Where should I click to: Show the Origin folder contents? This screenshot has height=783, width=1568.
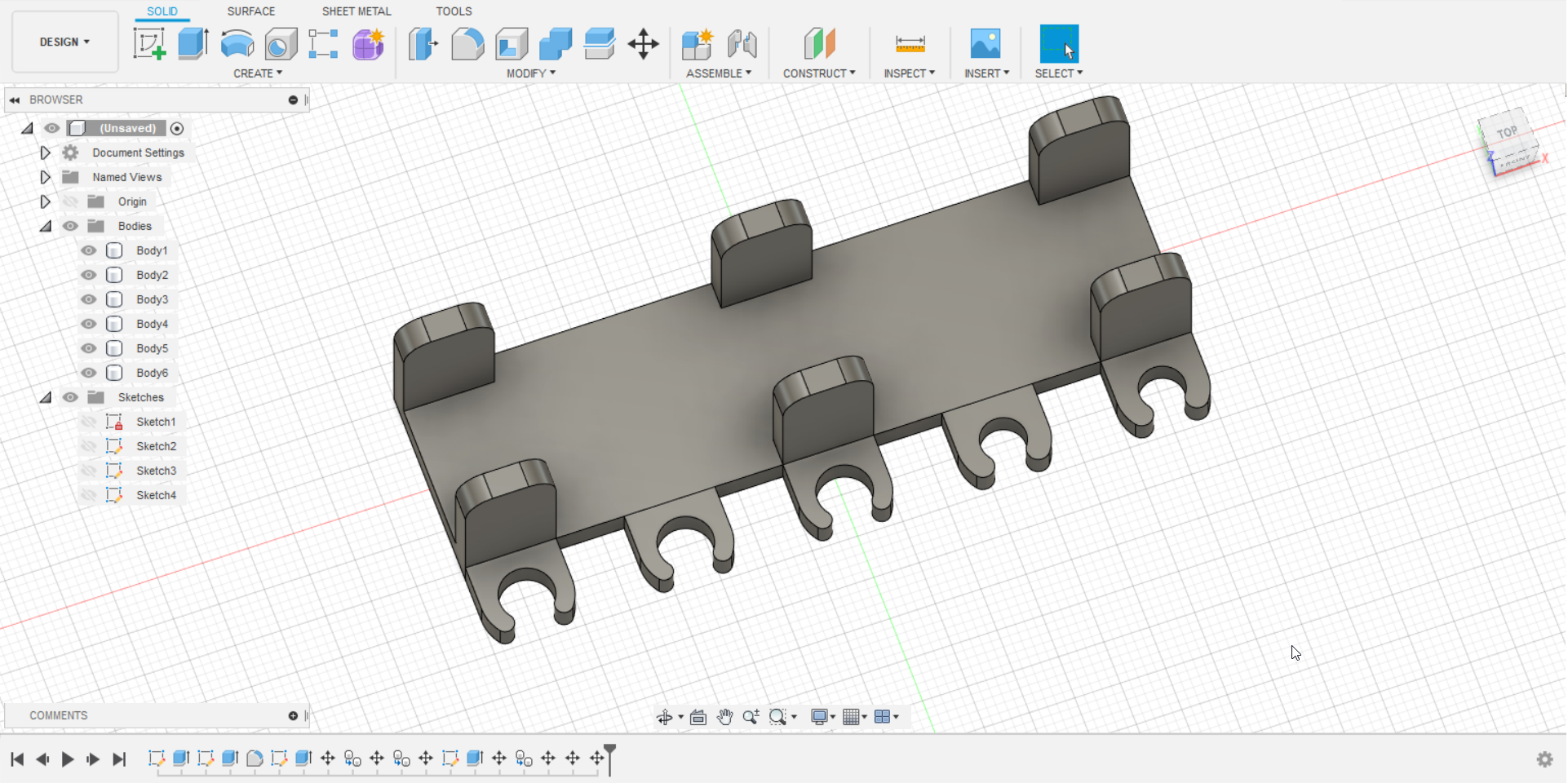[x=45, y=201]
